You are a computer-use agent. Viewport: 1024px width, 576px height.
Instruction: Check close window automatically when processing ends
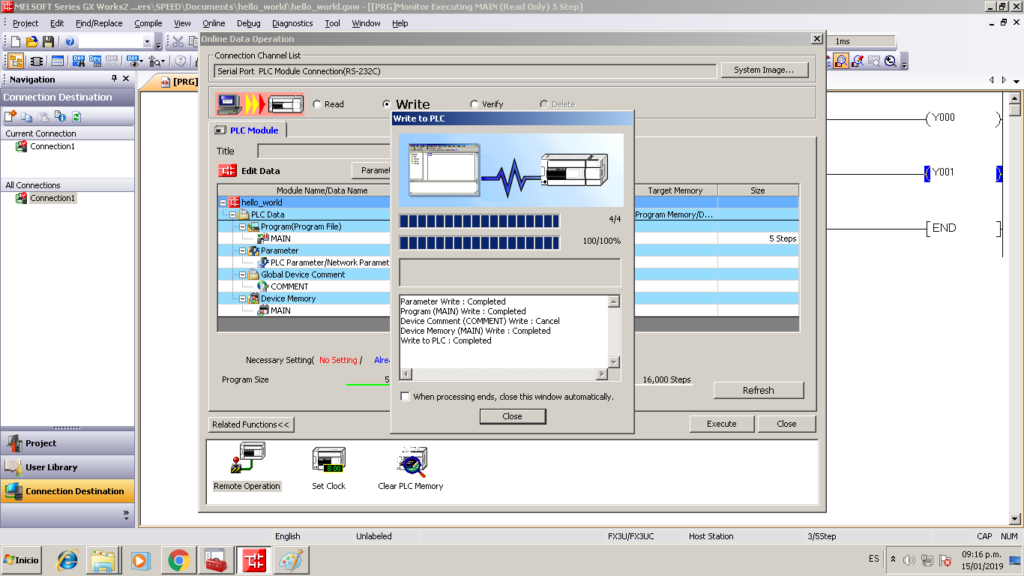click(x=405, y=396)
